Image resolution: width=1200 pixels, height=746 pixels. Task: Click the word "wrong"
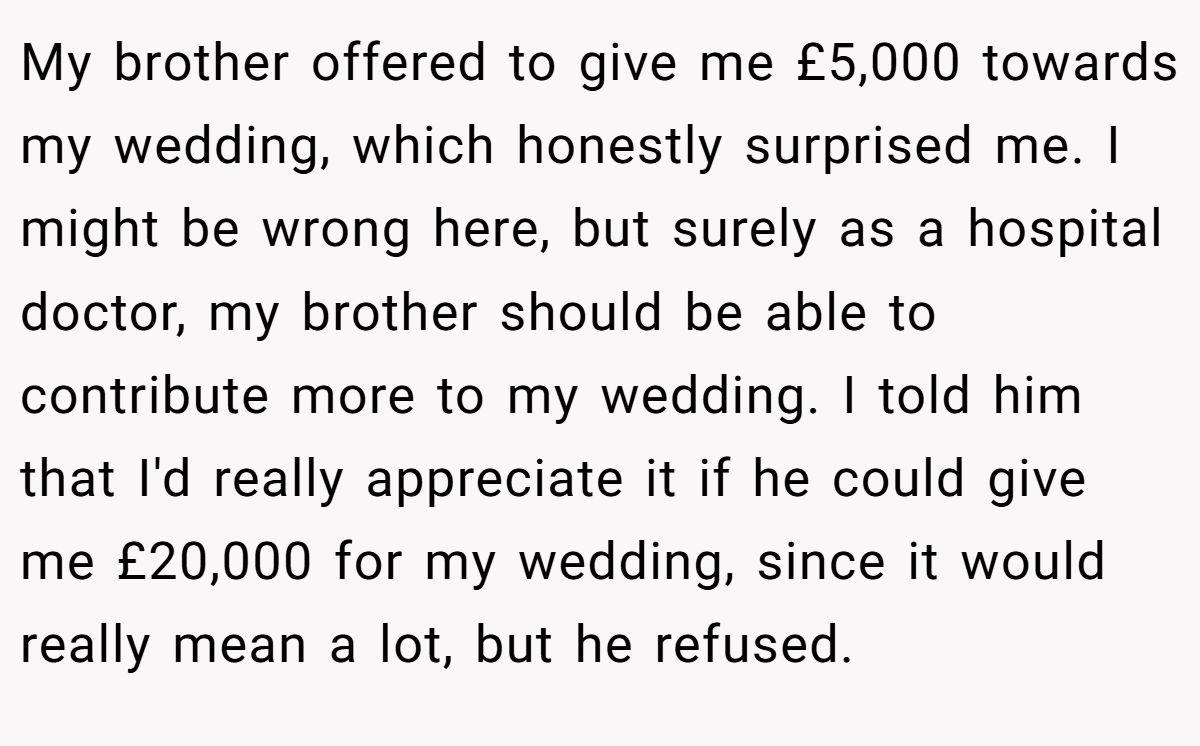pos(336,230)
